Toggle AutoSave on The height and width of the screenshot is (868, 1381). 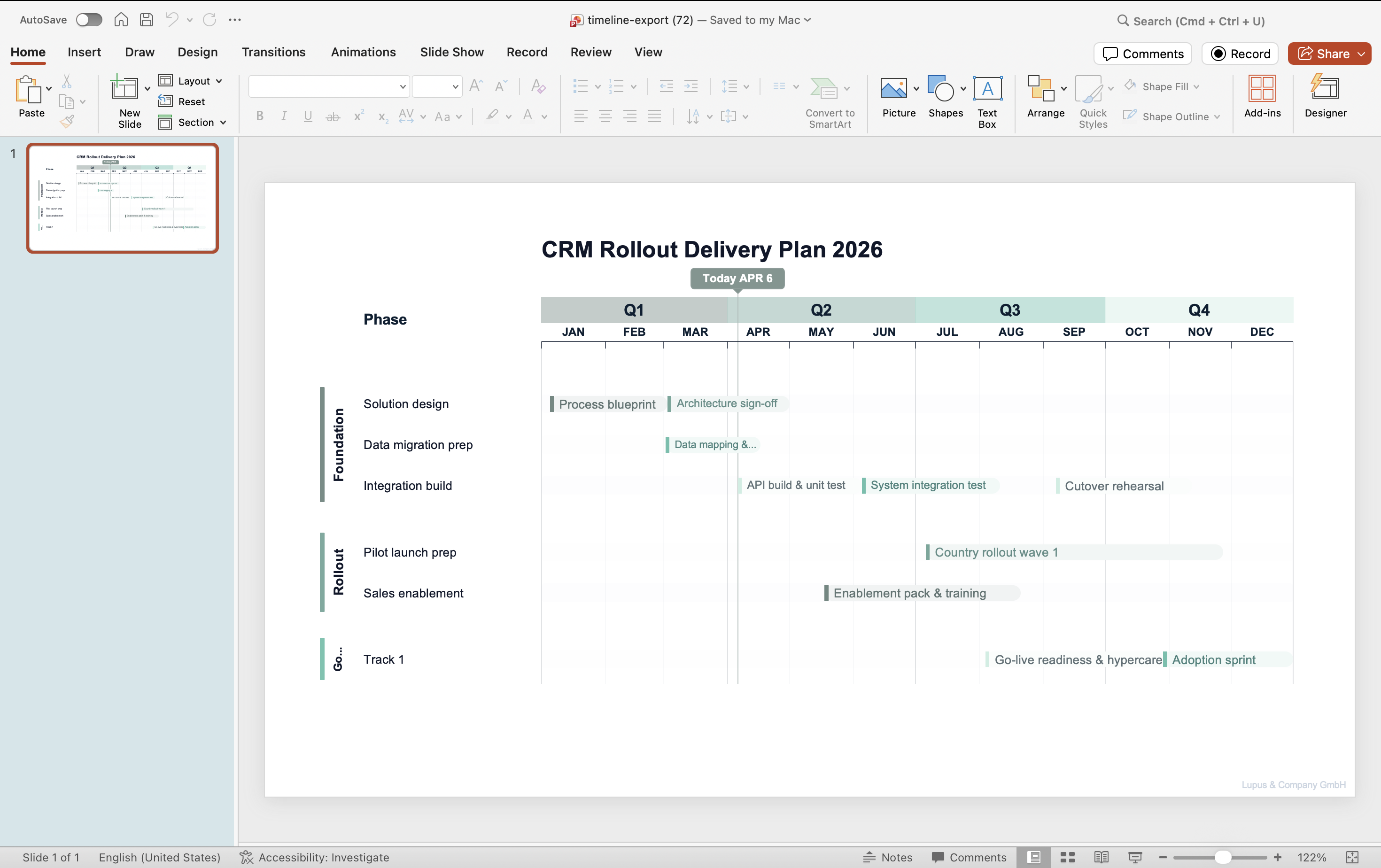tap(89, 20)
